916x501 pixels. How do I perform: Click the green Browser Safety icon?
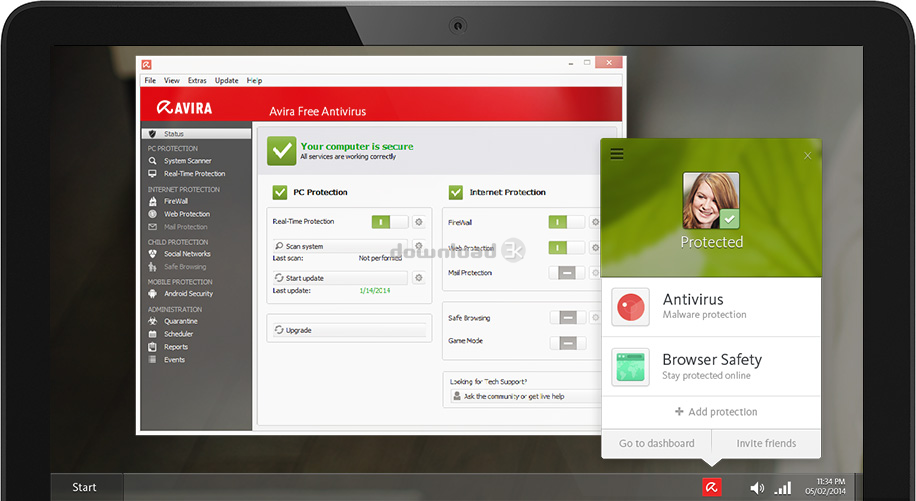[630, 367]
